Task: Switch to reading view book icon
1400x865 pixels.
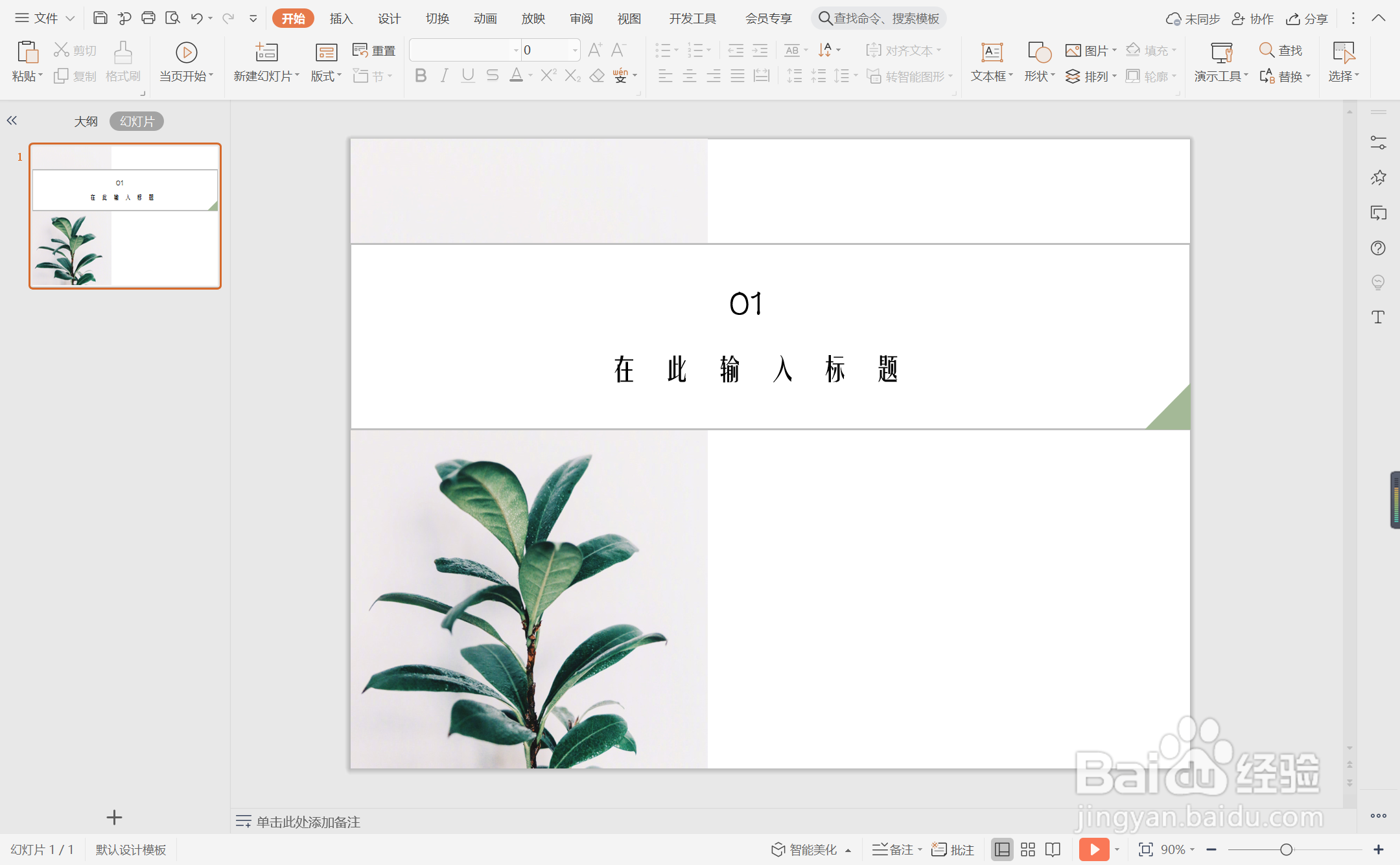Action: (1053, 849)
